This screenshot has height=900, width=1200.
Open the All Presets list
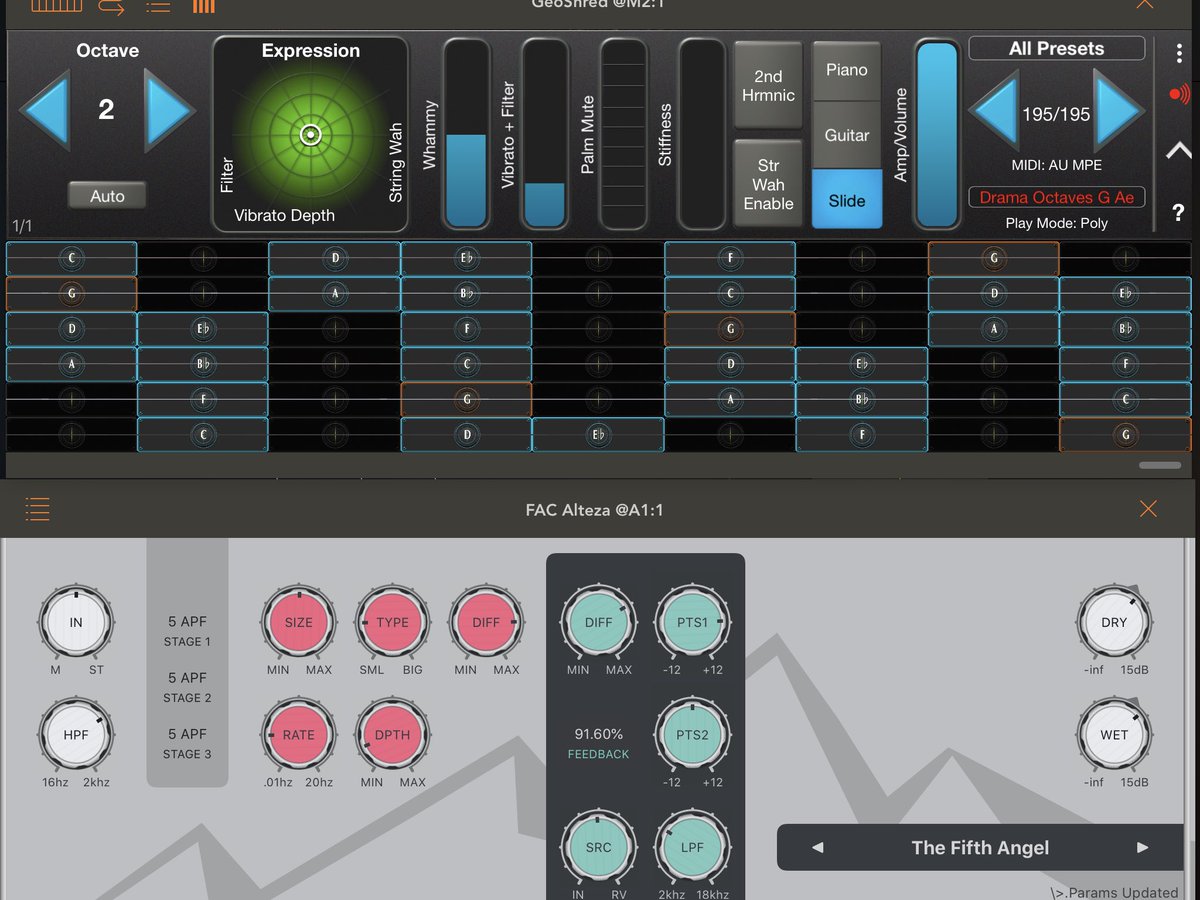tap(1057, 48)
